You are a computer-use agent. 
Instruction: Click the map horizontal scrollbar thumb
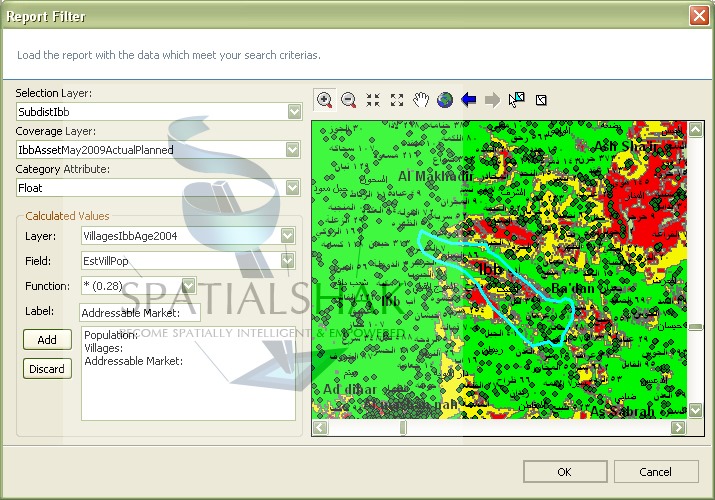click(403, 427)
